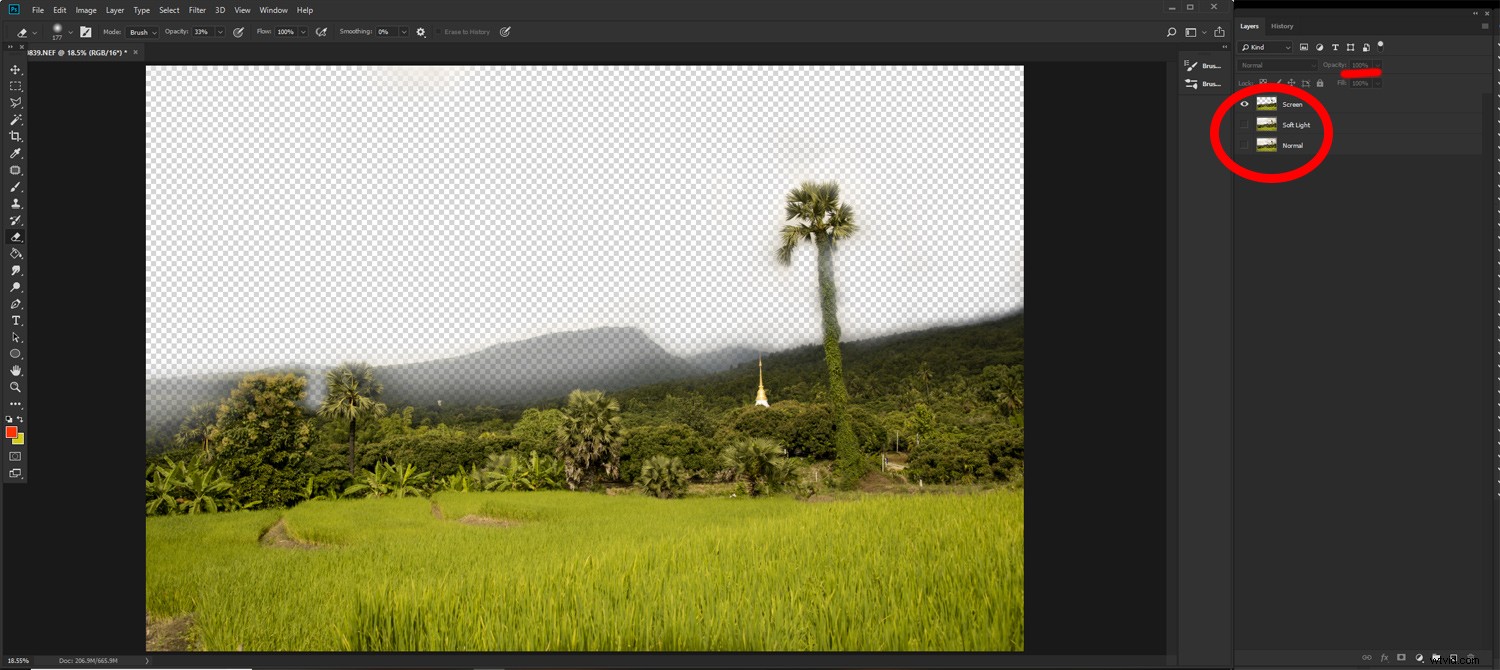Screen dimensions: 1500x670
Task: Select the Zoom tool
Action: pos(15,387)
